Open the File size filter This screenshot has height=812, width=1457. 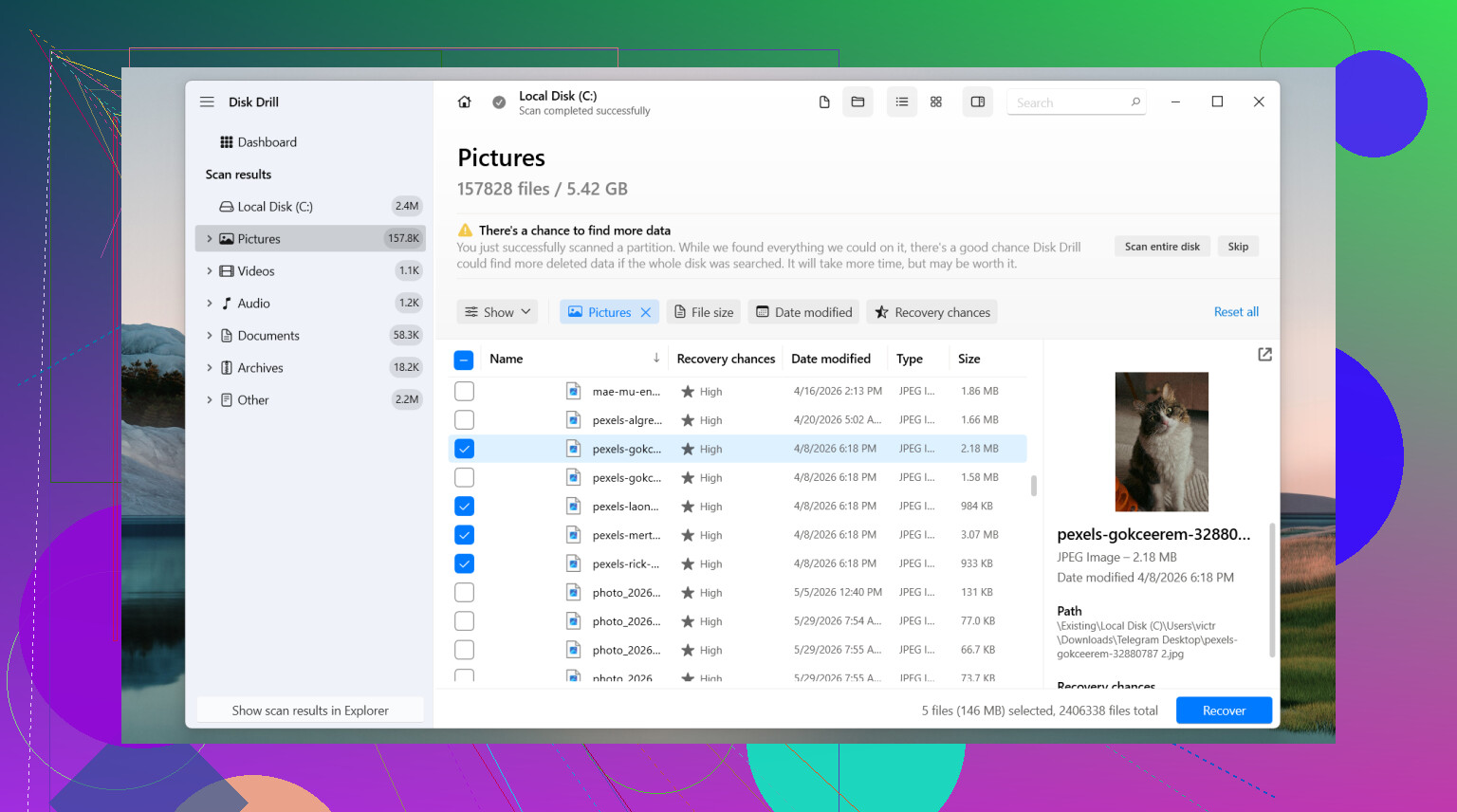click(x=704, y=312)
